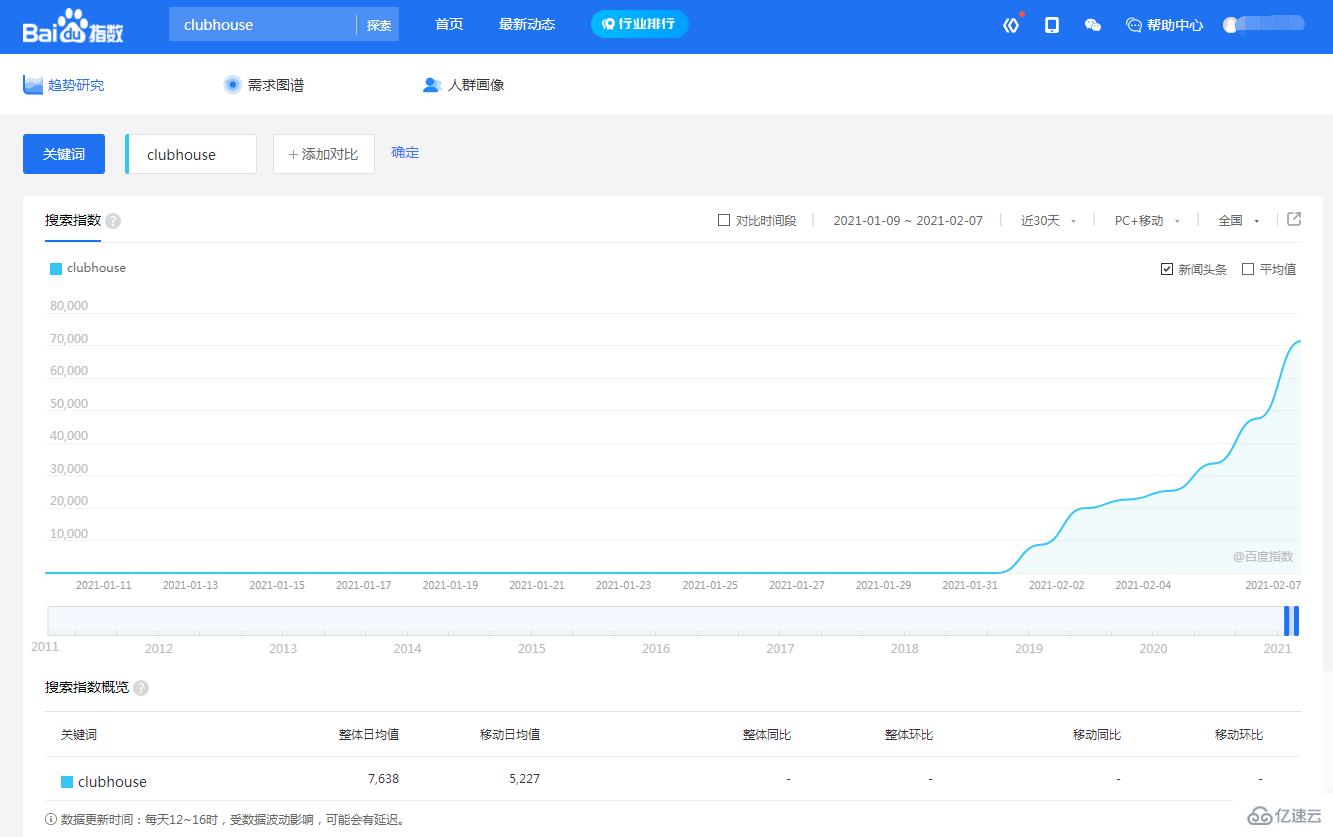Open the 帮助中心 link

(1175, 25)
